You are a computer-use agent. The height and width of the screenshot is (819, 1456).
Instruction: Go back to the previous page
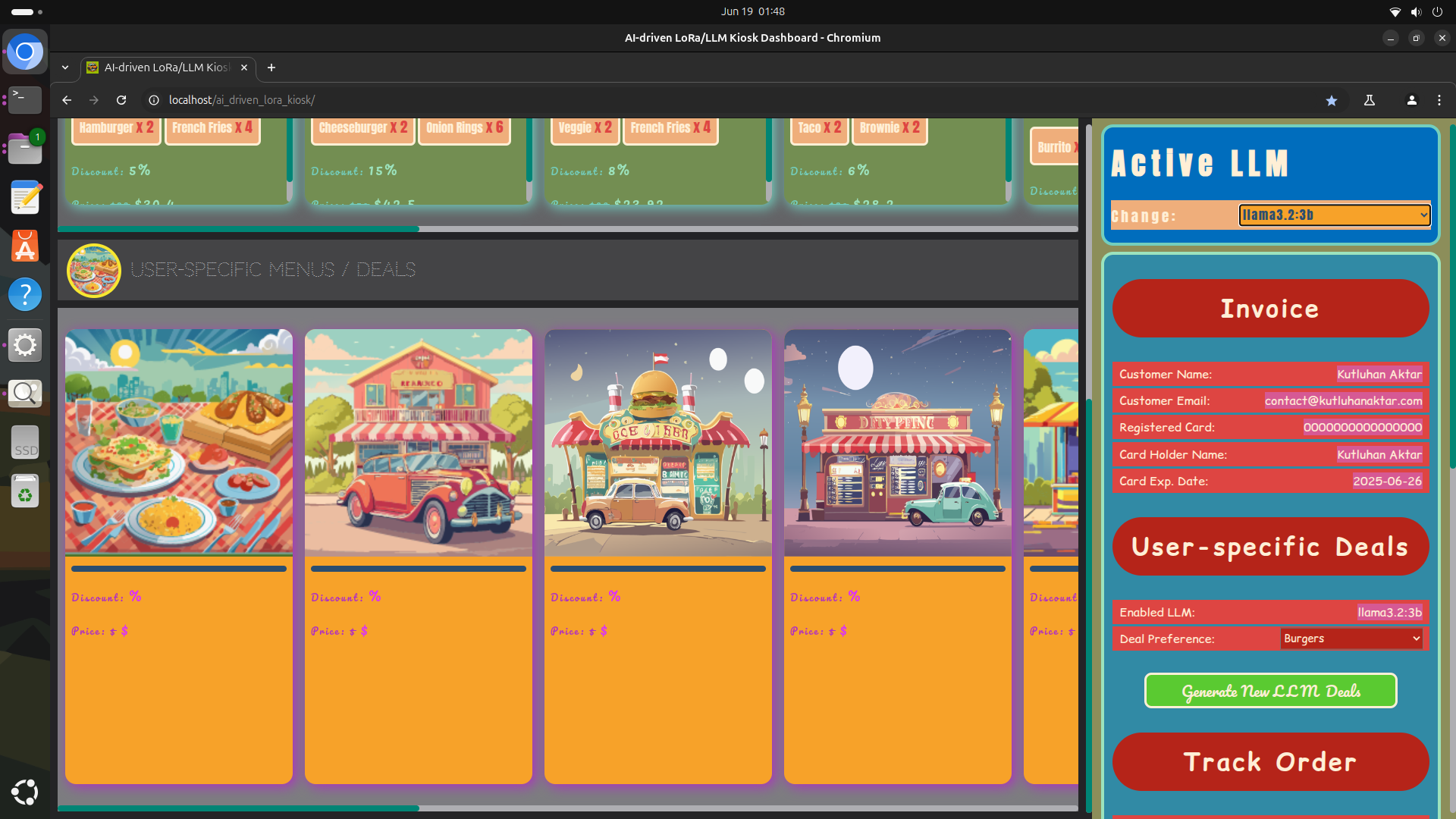point(67,100)
